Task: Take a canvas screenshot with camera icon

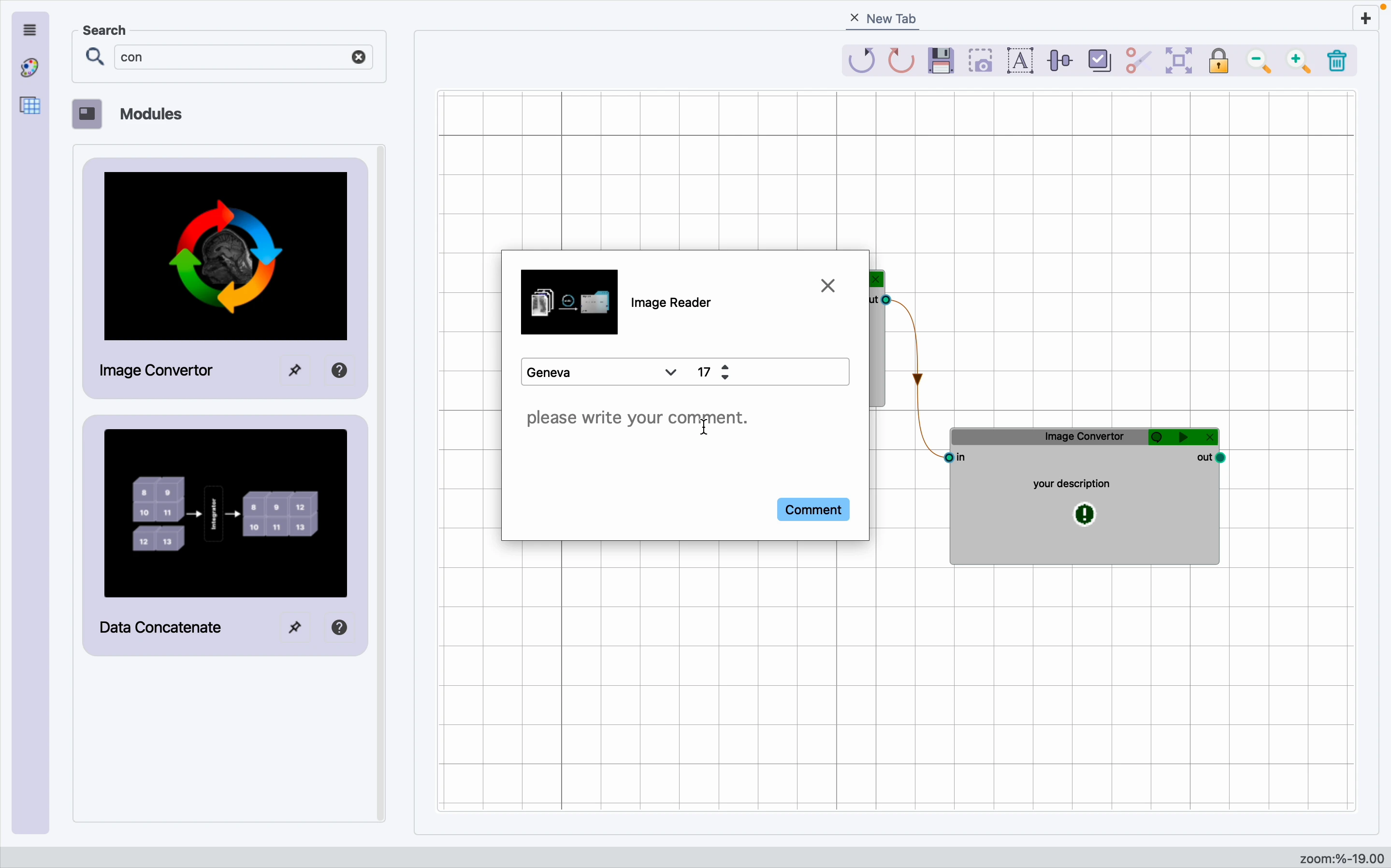Action: pos(982,61)
